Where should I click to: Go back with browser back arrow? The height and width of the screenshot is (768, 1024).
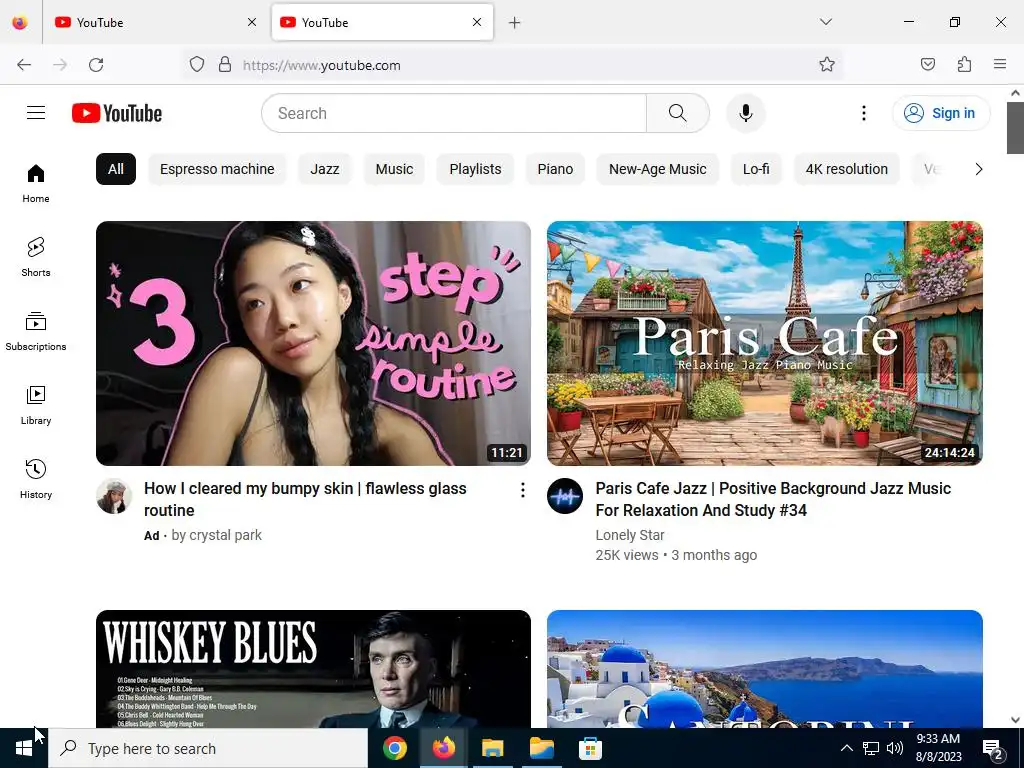click(x=24, y=65)
